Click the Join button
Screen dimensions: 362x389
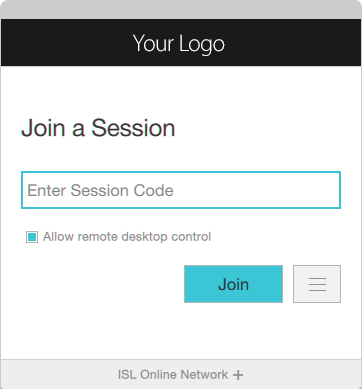(233, 284)
